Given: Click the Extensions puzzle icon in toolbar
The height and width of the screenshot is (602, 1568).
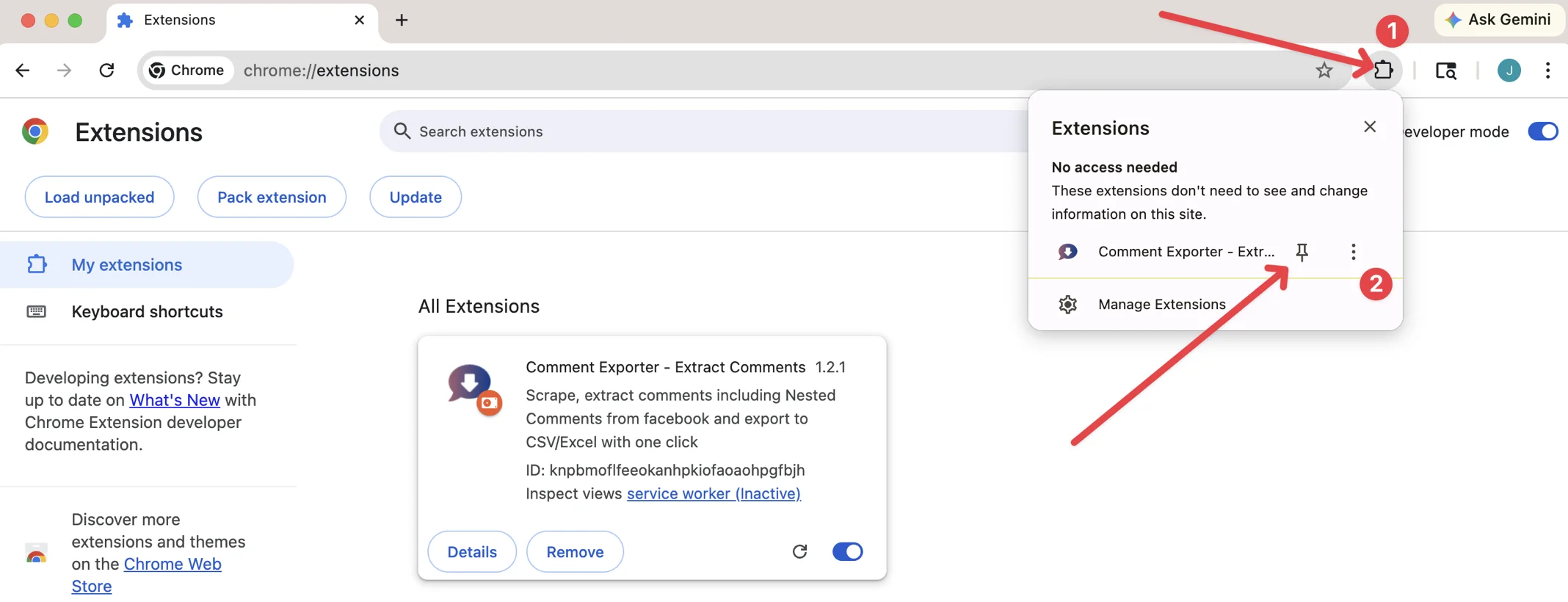Looking at the screenshot, I should click(x=1383, y=70).
